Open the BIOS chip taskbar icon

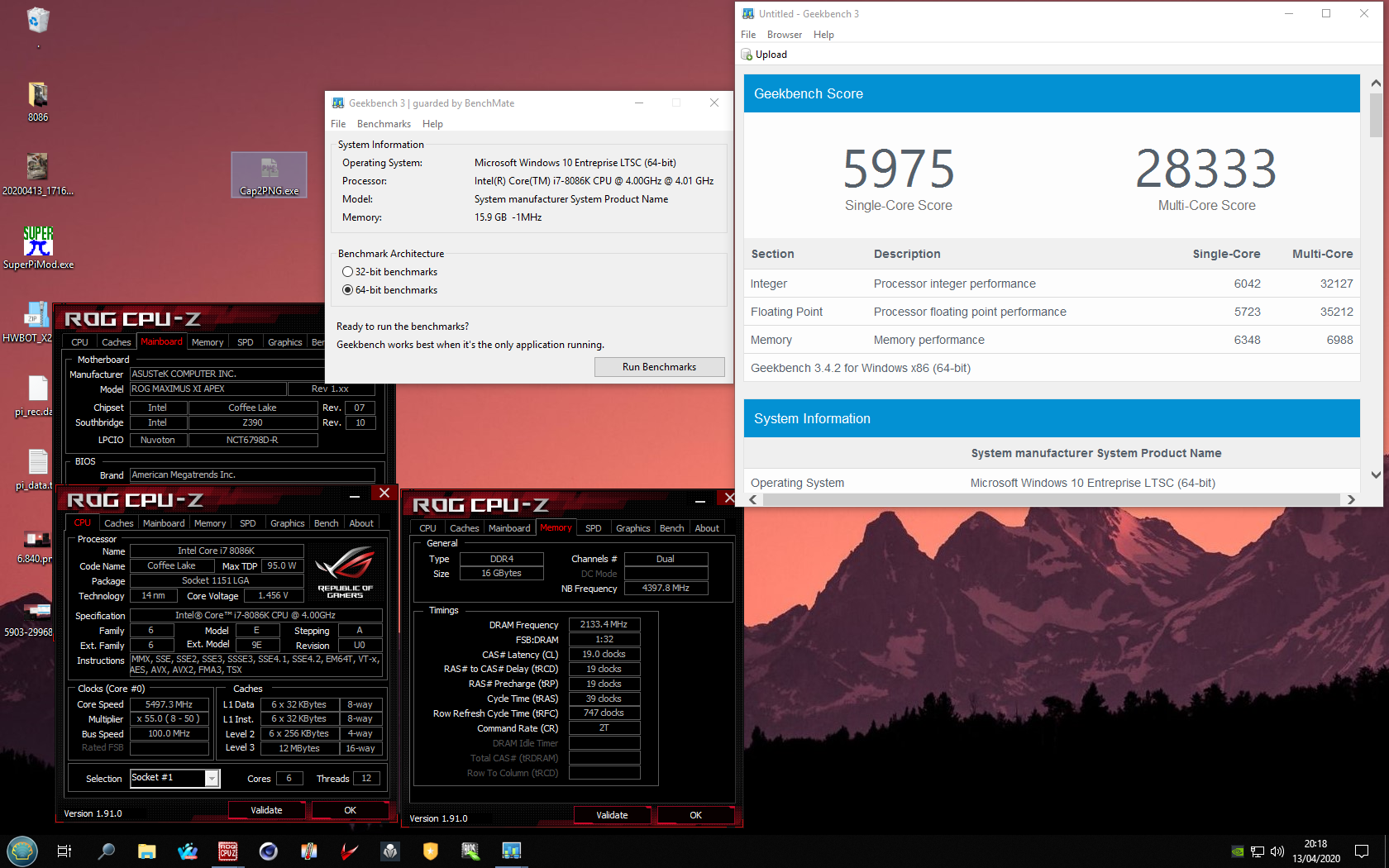tap(470, 851)
